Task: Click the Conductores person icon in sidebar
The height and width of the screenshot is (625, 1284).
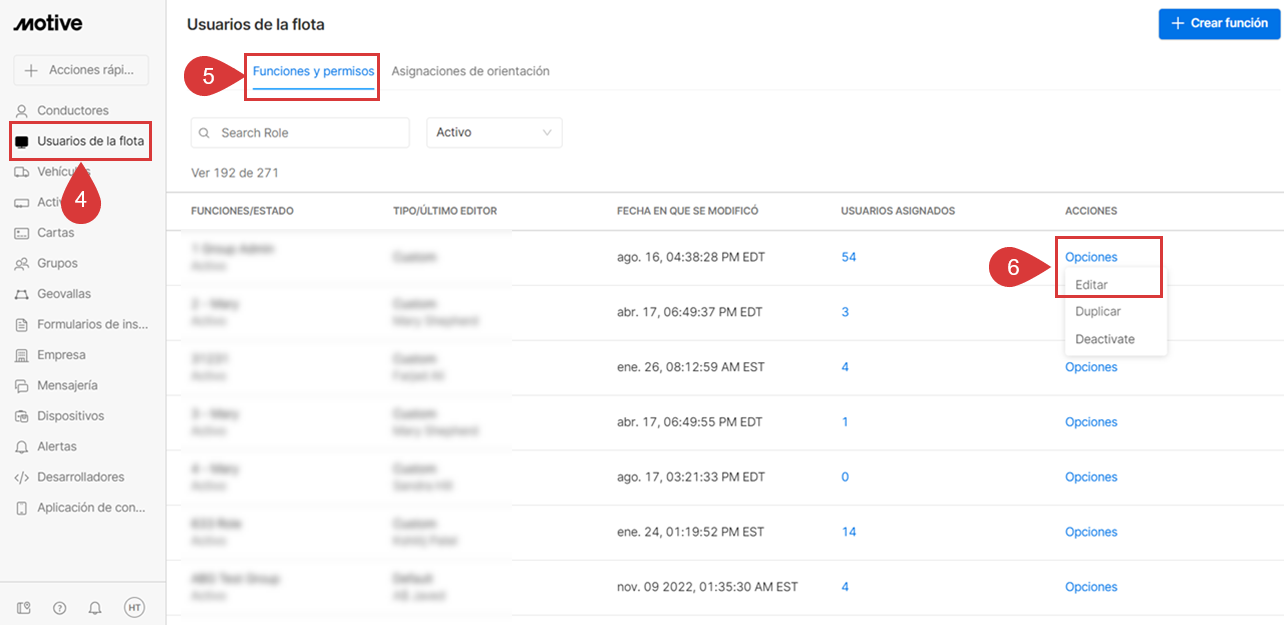Action: (x=22, y=111)
